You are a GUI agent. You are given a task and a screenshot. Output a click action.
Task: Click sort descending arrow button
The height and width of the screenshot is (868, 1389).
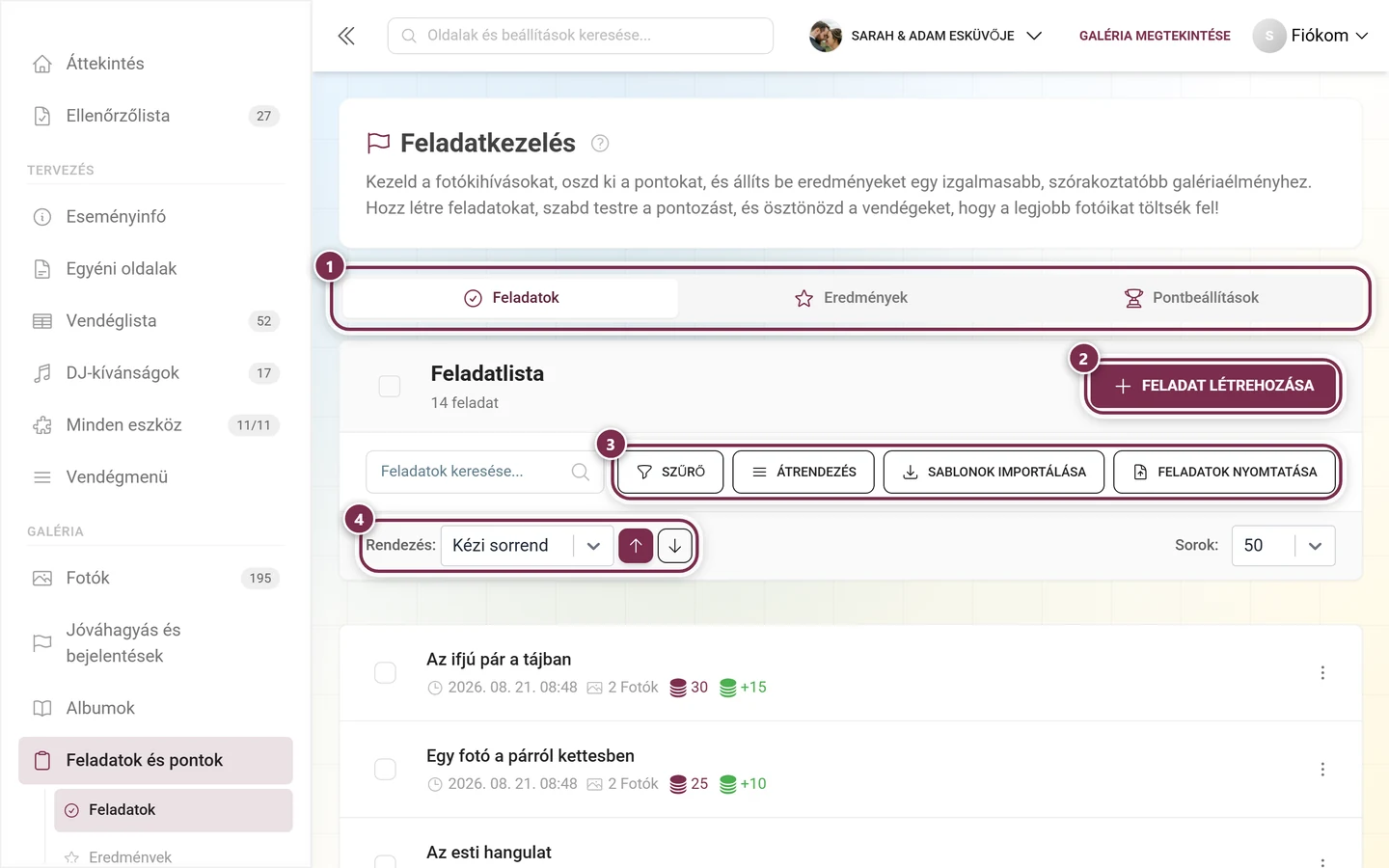pos(675,546)
